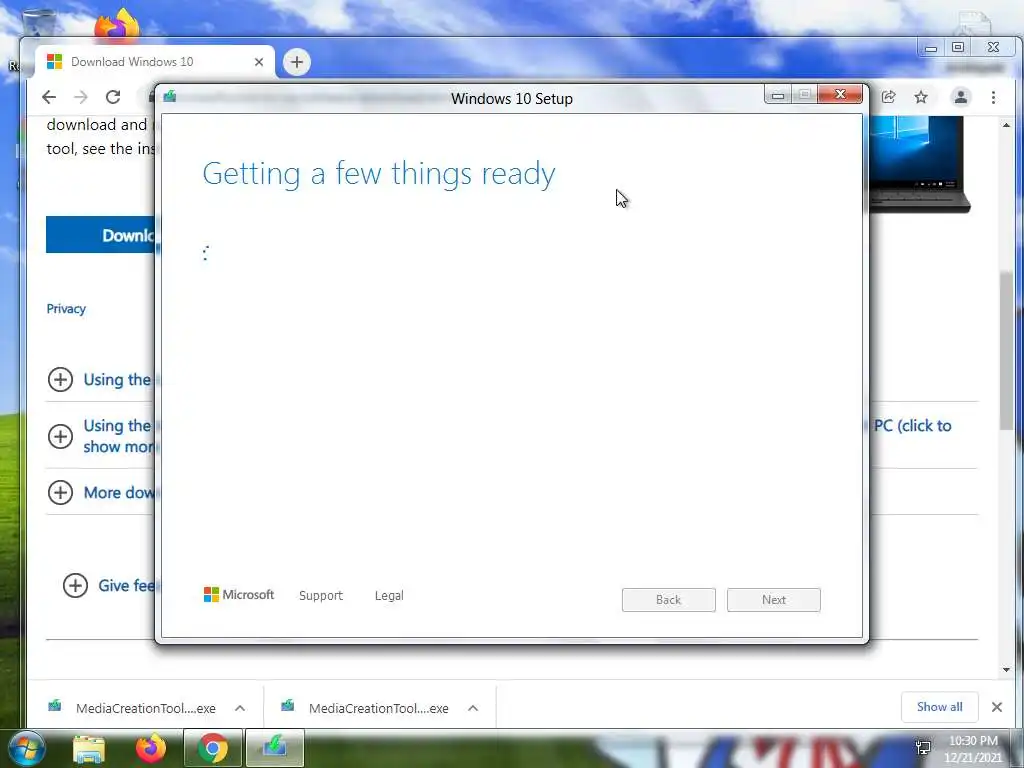Open first MediaCreationTool....exe download item

click(132, 708)
